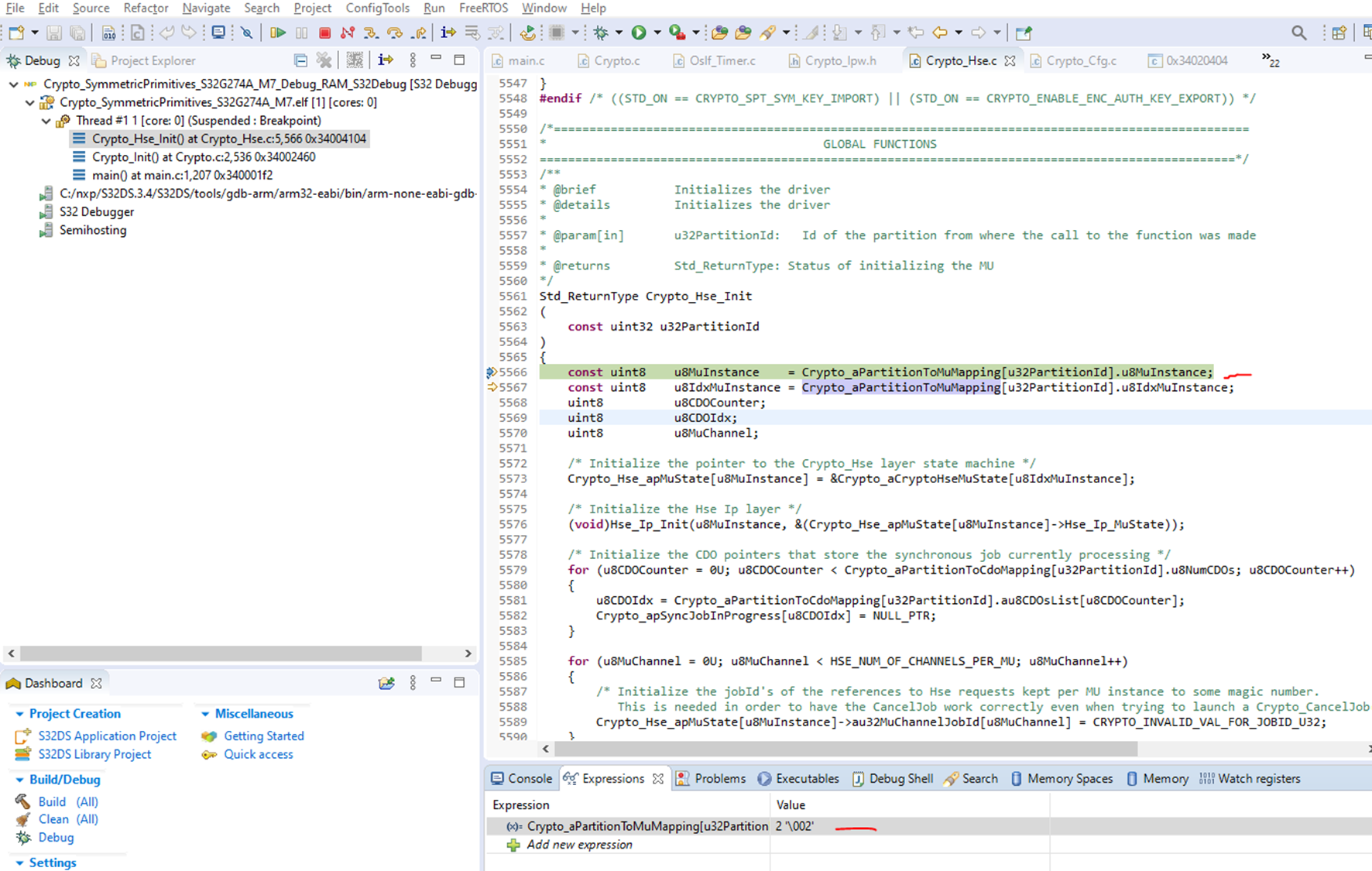This screenshot has height=871, width=1372.
Task: Open the FreeRTOS menu
Action: (482, 8)
